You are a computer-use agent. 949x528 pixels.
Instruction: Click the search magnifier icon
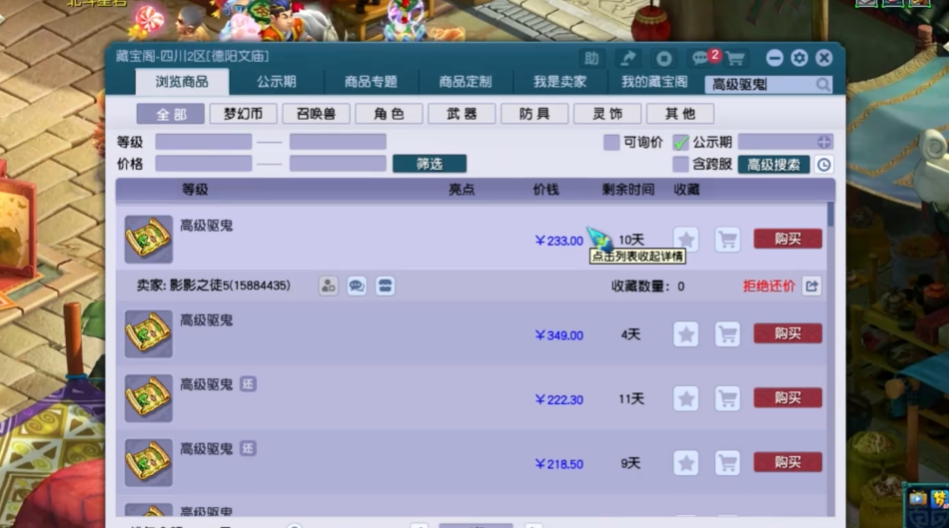(823, 85)
